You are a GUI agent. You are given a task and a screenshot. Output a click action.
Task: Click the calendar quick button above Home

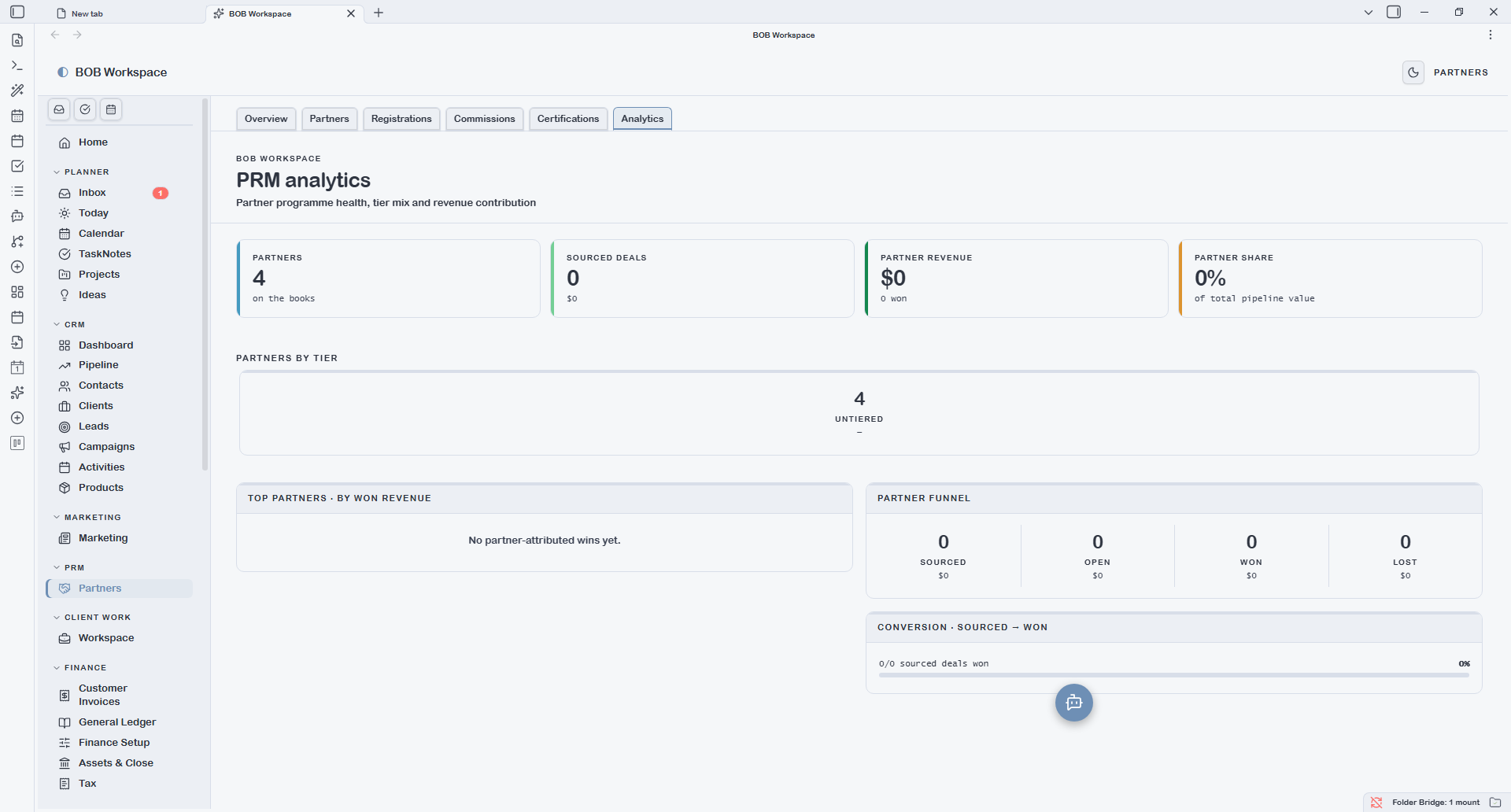[x=111, y=109]
